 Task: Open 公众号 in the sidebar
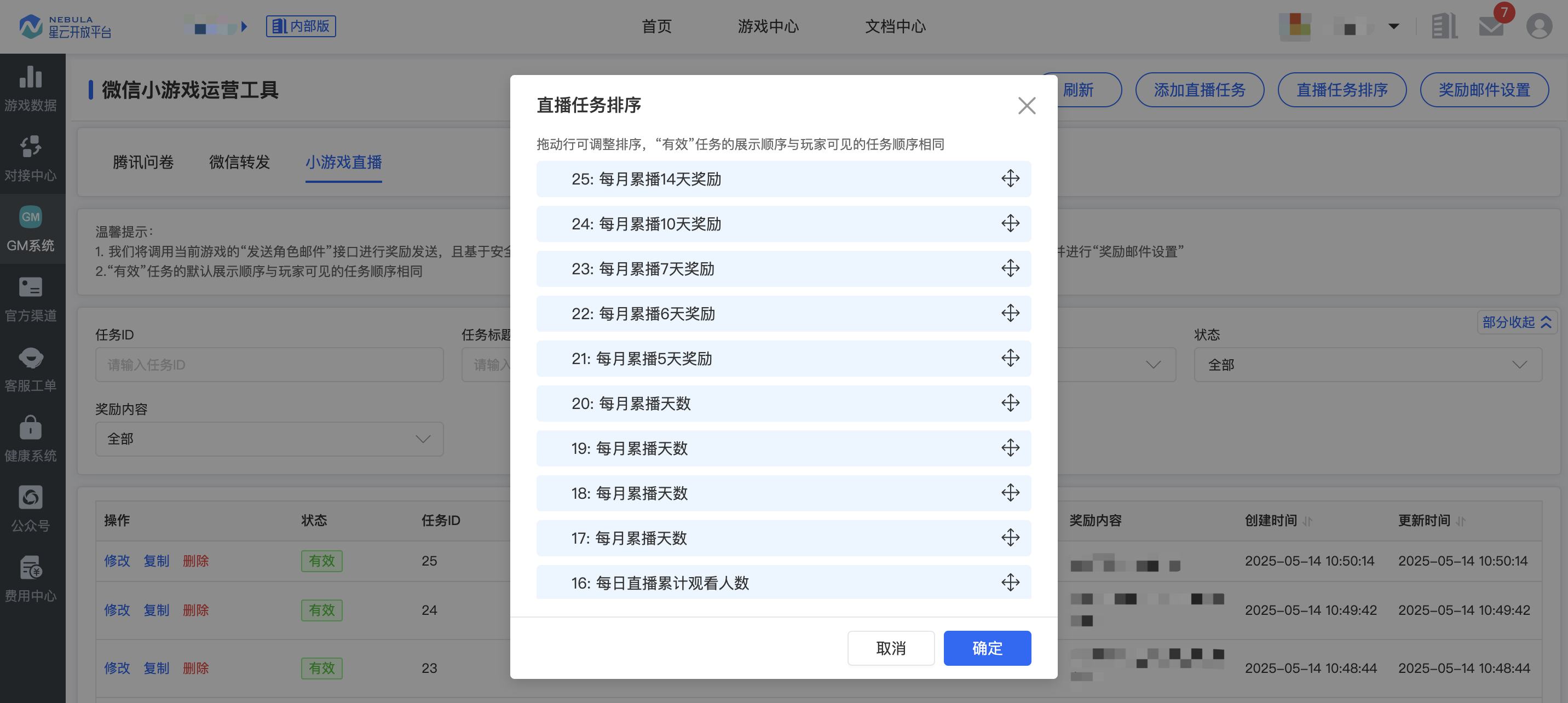click(31, 509)
